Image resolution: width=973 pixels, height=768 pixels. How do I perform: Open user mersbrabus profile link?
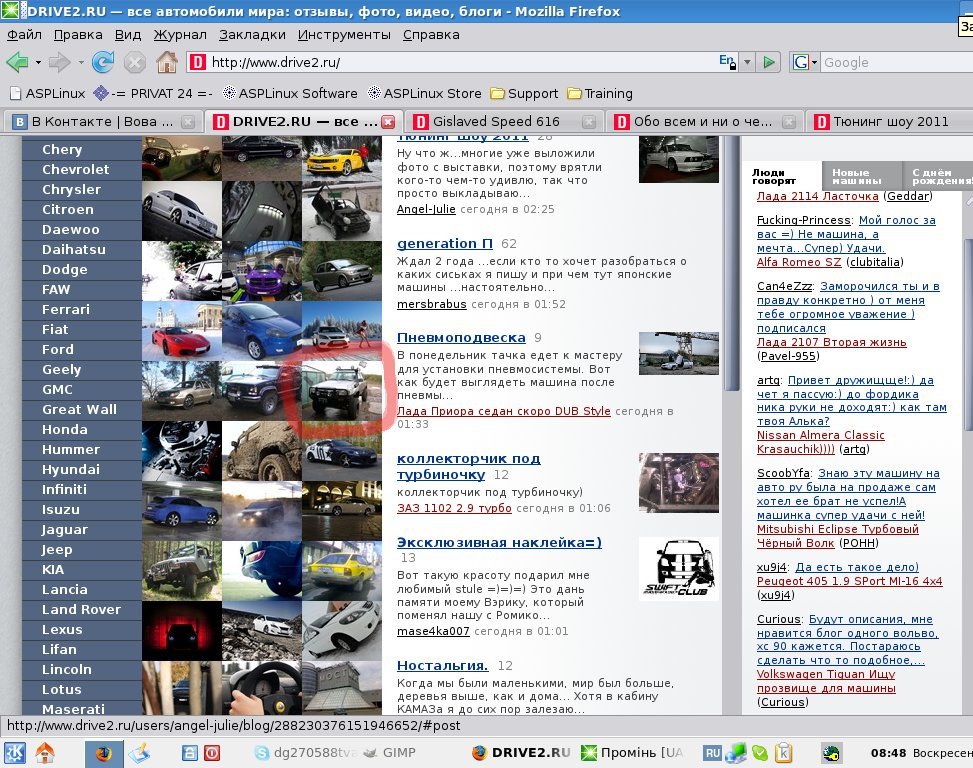(x=431, y=304)
